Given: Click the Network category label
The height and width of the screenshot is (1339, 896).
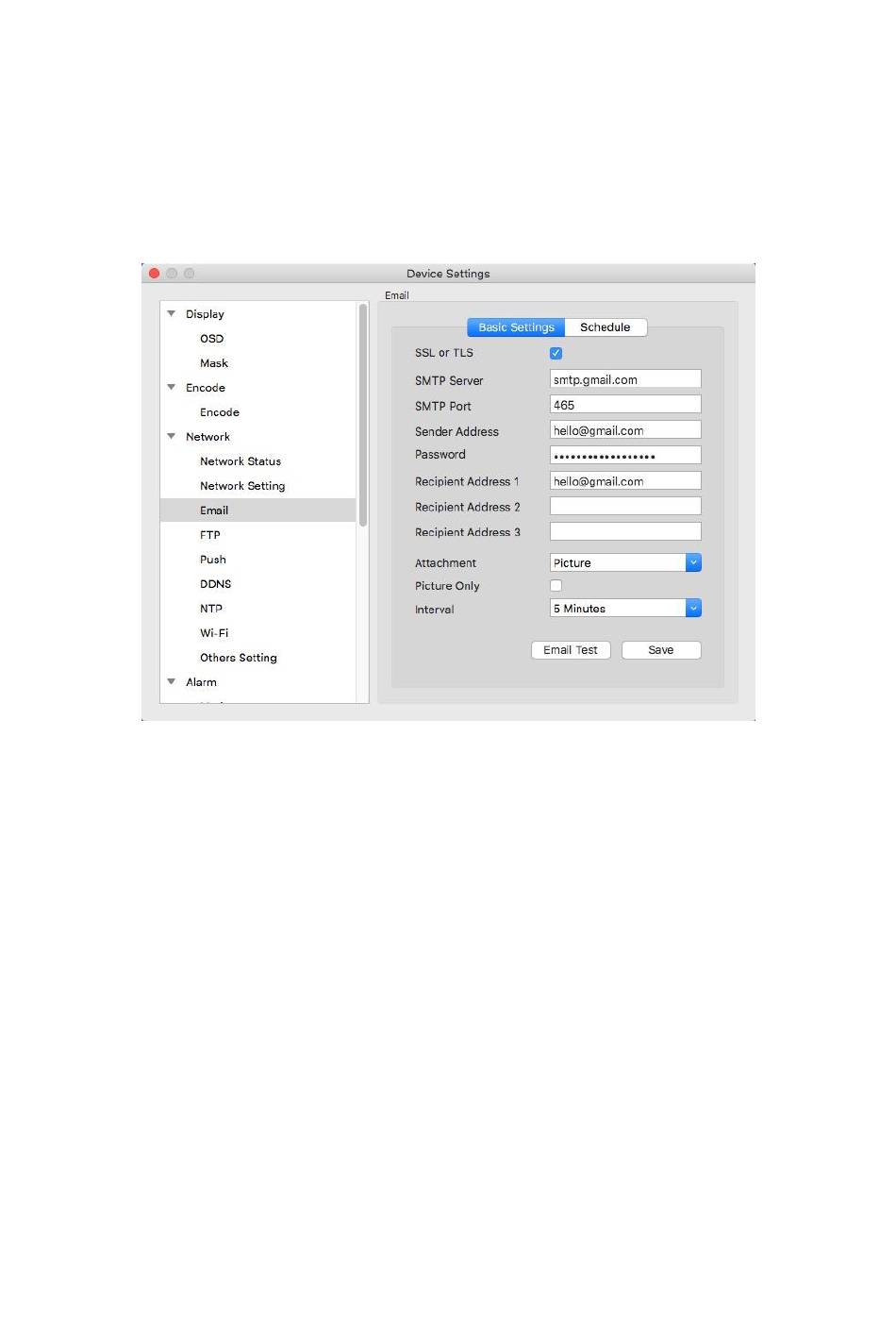Looking at the screenshot, I should click(x=207, y=437).
